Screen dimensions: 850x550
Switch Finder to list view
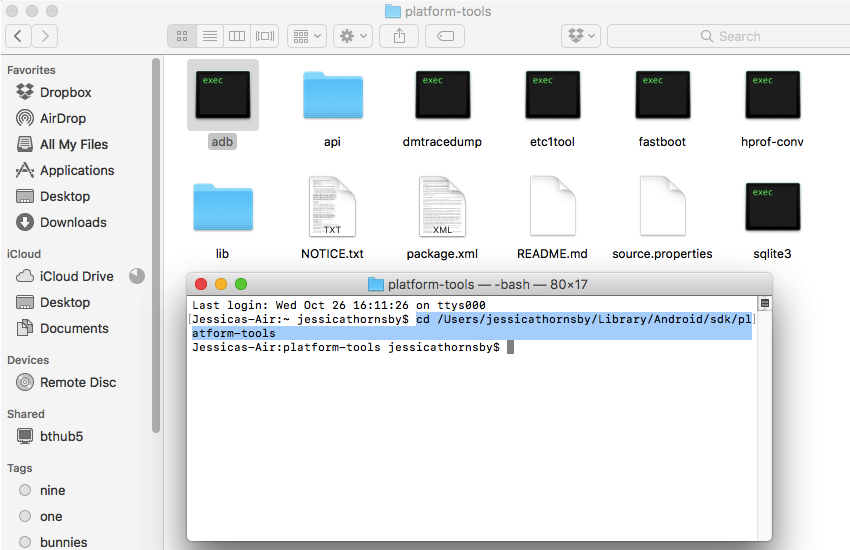pyautogui.click(x=210, y=36)
